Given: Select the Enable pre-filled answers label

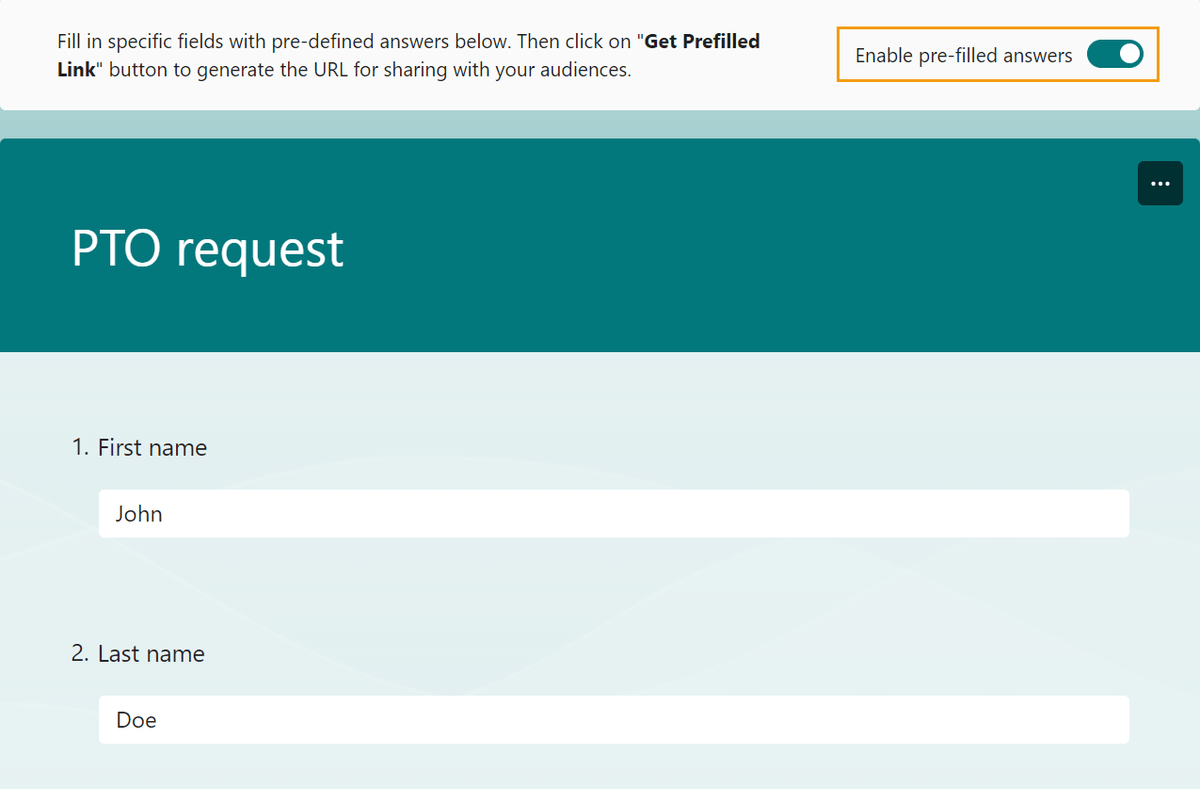Looking at the screenshot, I should [961, 56].
